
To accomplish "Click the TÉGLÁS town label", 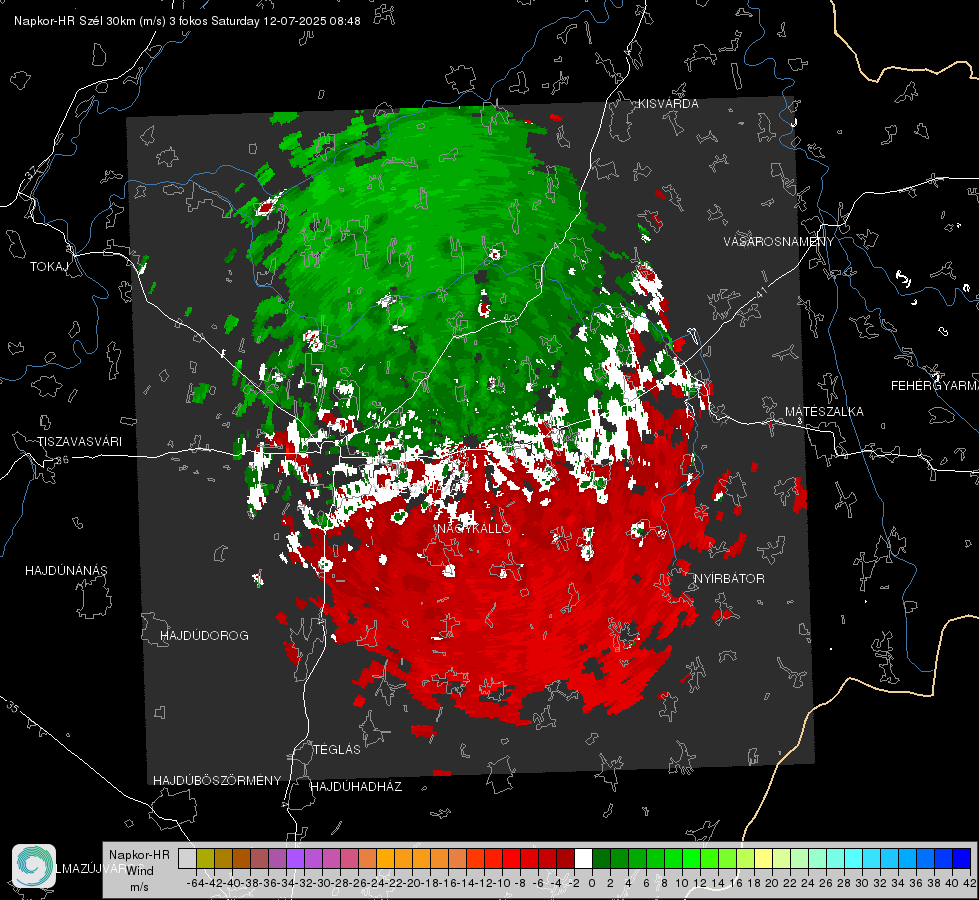I will (x=337, y=749).
